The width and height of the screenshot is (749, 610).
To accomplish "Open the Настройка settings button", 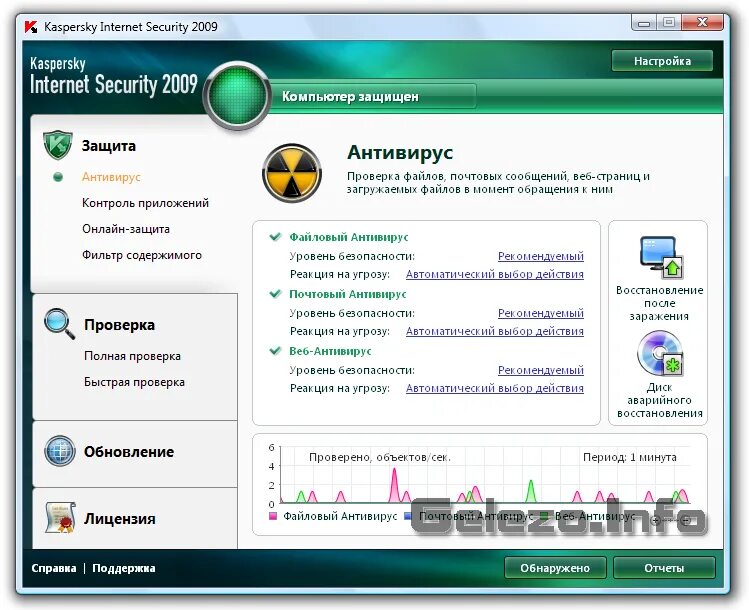I will pos(662,61).
